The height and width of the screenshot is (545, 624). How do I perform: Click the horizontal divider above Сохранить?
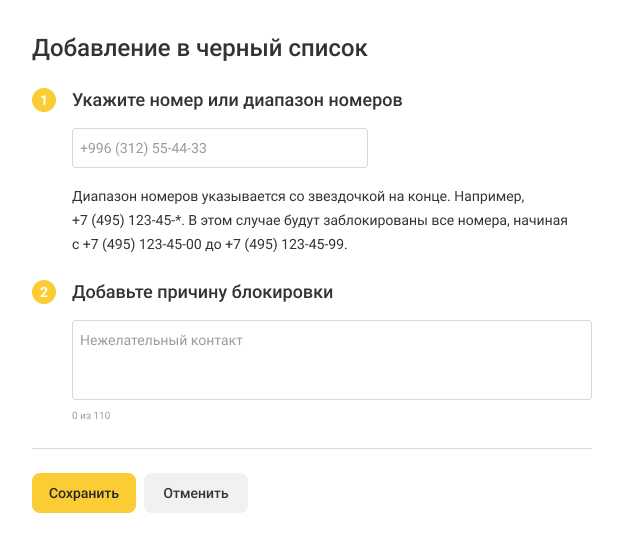pyautogui.click(x=312, y=448)
